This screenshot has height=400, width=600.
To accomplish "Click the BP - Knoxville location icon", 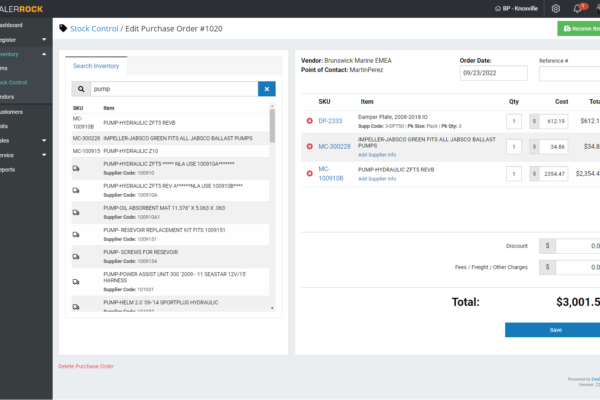I will (497, 8).
